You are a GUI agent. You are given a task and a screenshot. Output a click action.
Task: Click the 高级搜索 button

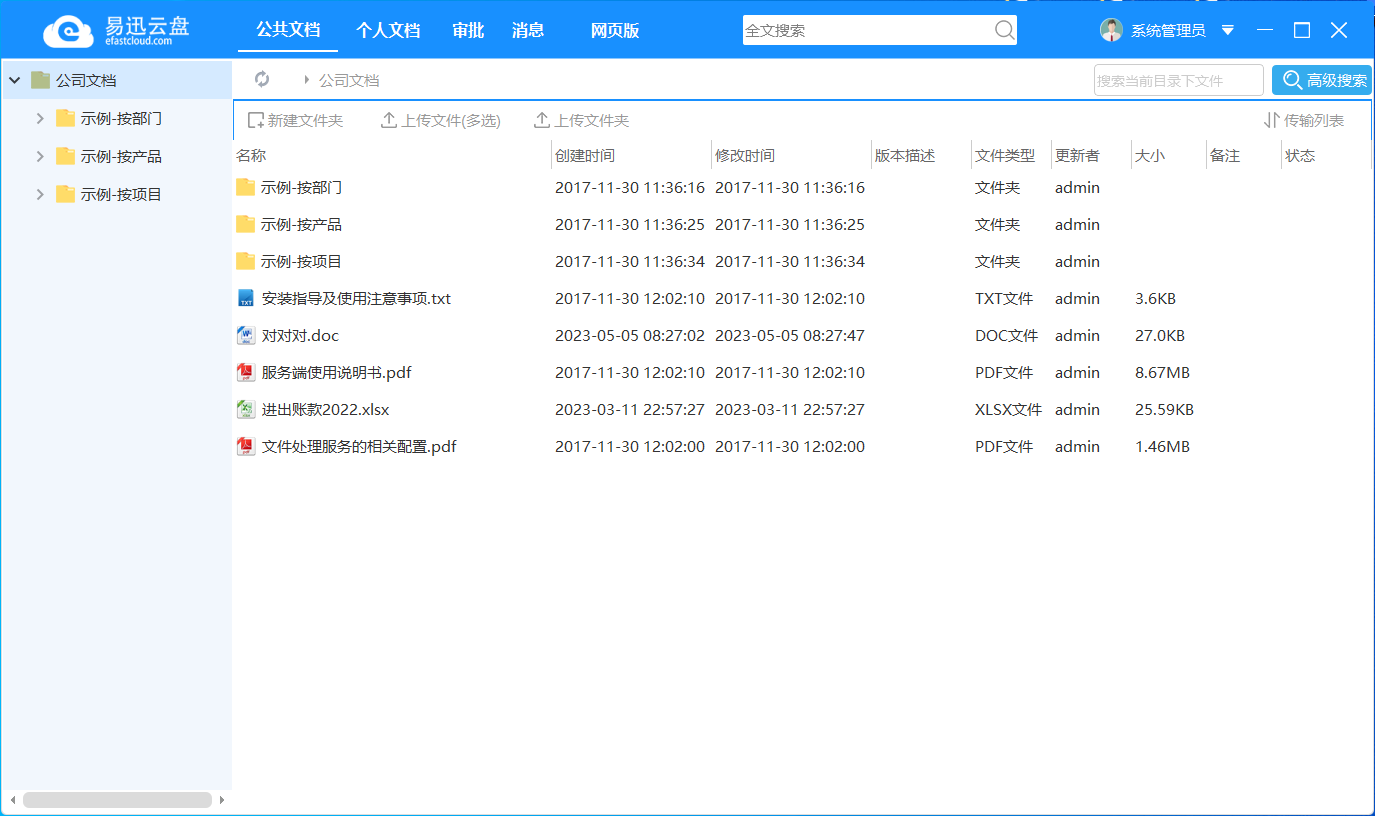pos(1322,80)
